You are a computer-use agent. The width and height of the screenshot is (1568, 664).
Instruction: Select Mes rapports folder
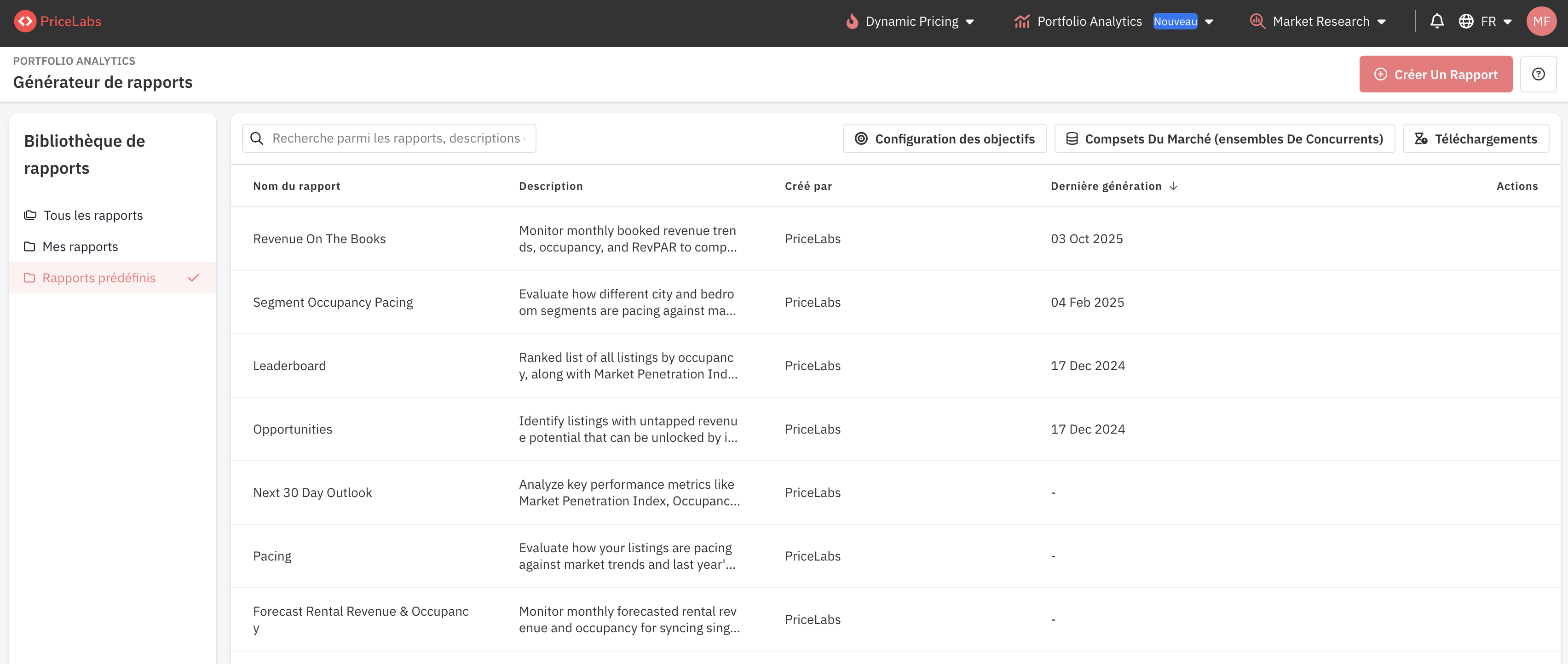(81, 246)
